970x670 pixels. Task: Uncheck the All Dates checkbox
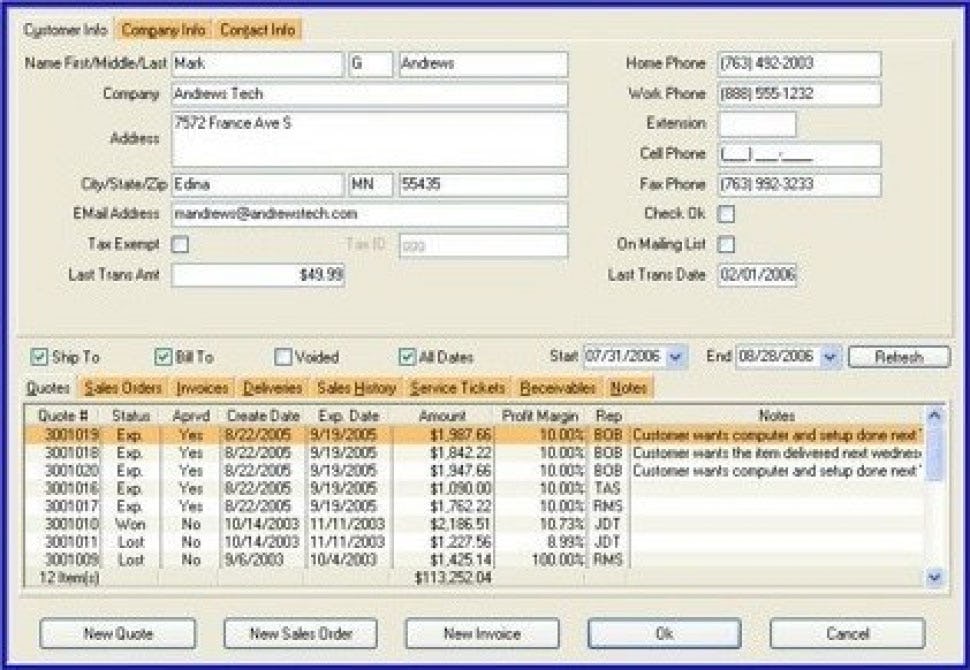[406, 357]
